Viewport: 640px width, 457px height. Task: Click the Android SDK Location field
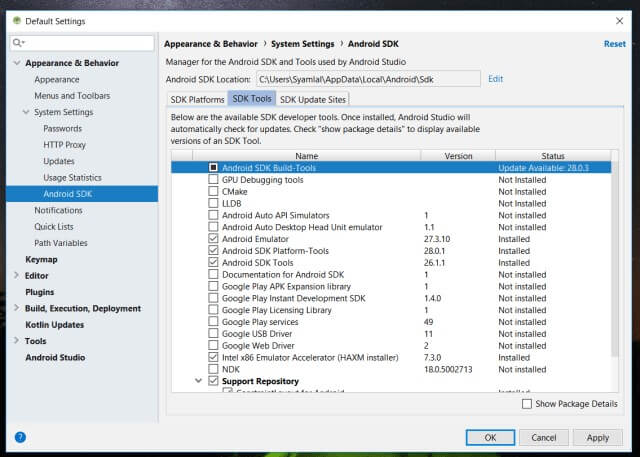[366, 78]
